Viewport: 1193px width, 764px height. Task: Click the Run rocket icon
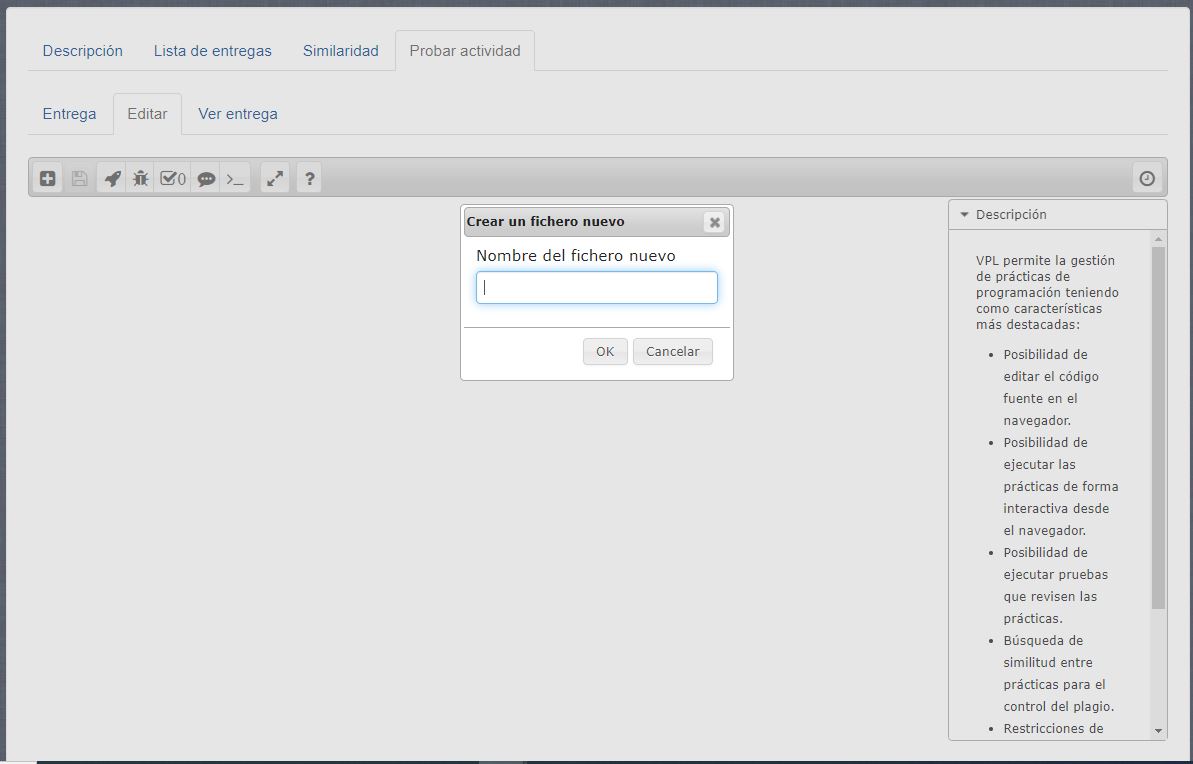point(112,179)
